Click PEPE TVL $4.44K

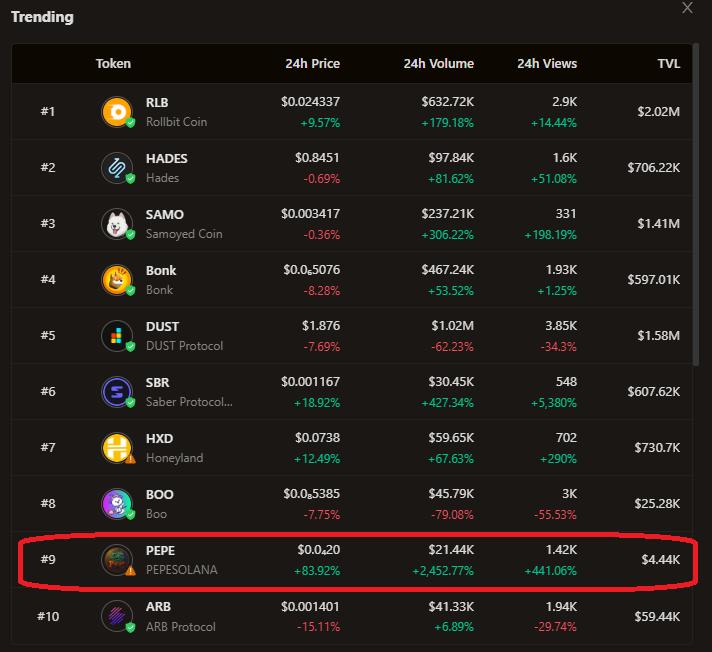click(661, 559)
